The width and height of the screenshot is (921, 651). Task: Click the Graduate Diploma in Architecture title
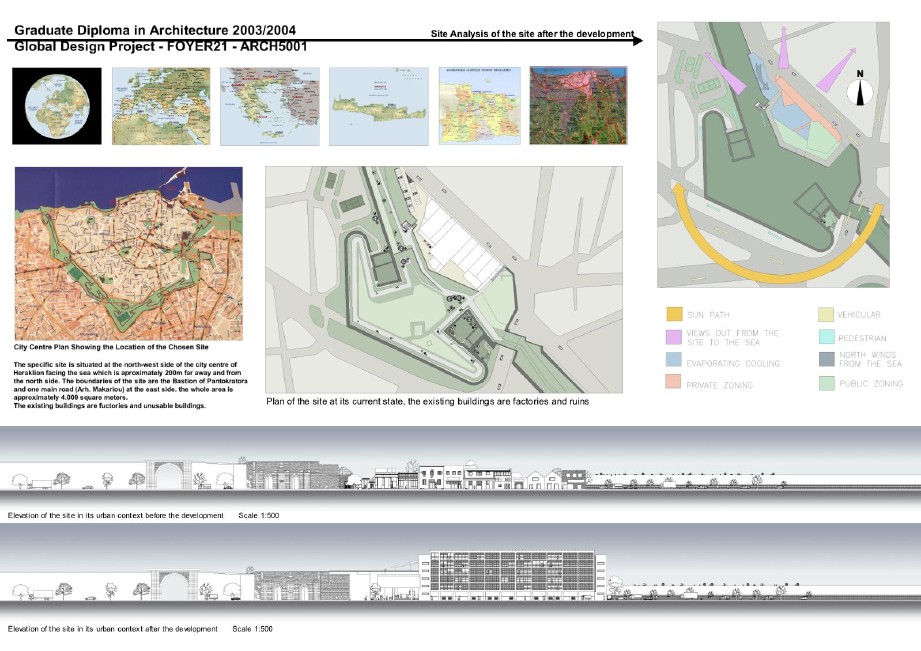(155, 32)
